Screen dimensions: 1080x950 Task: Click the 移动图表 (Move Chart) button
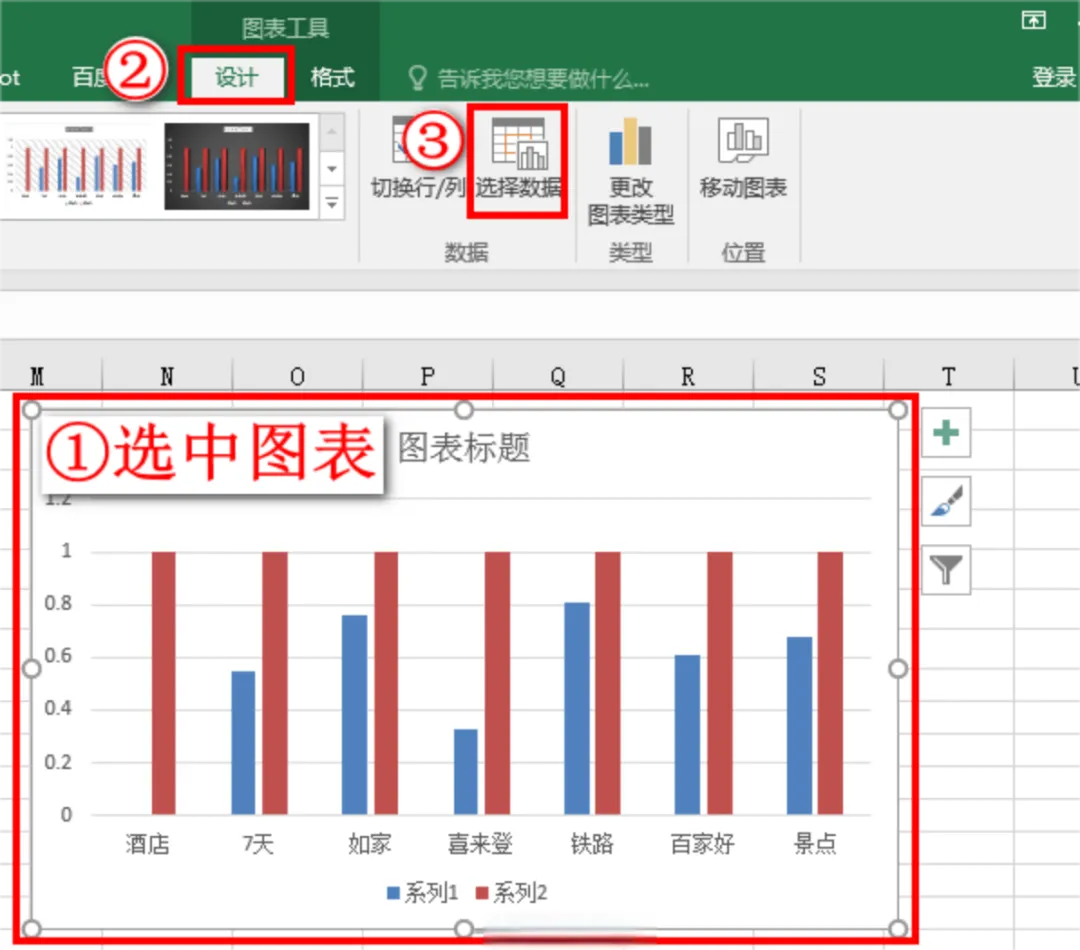pos(742,159)
